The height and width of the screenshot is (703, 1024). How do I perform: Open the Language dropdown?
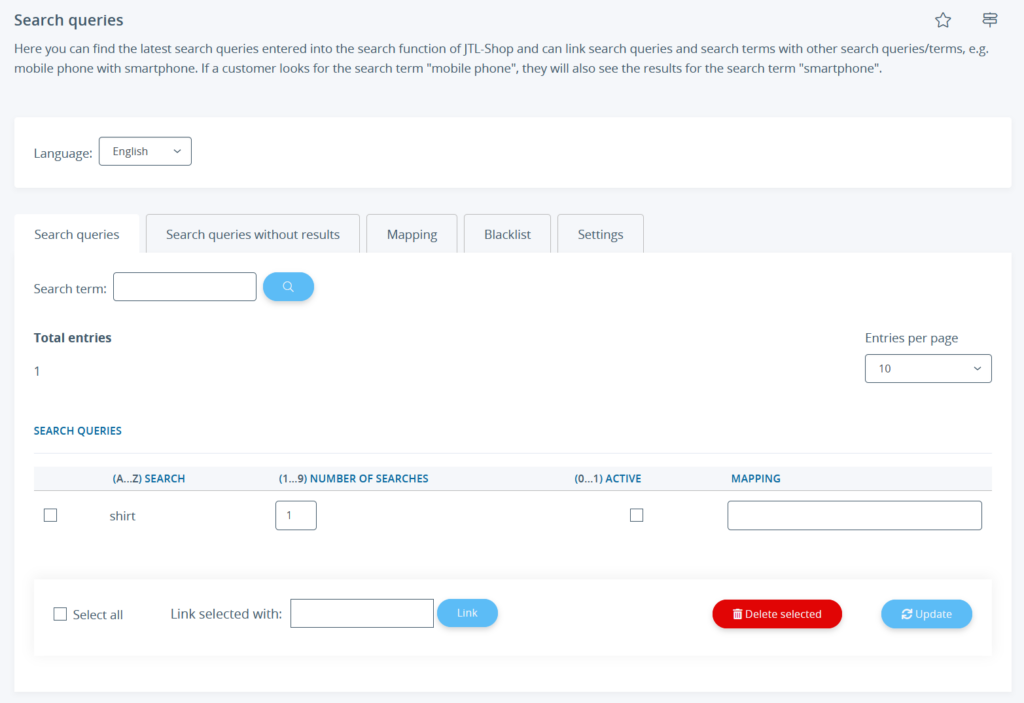(144, 151)
